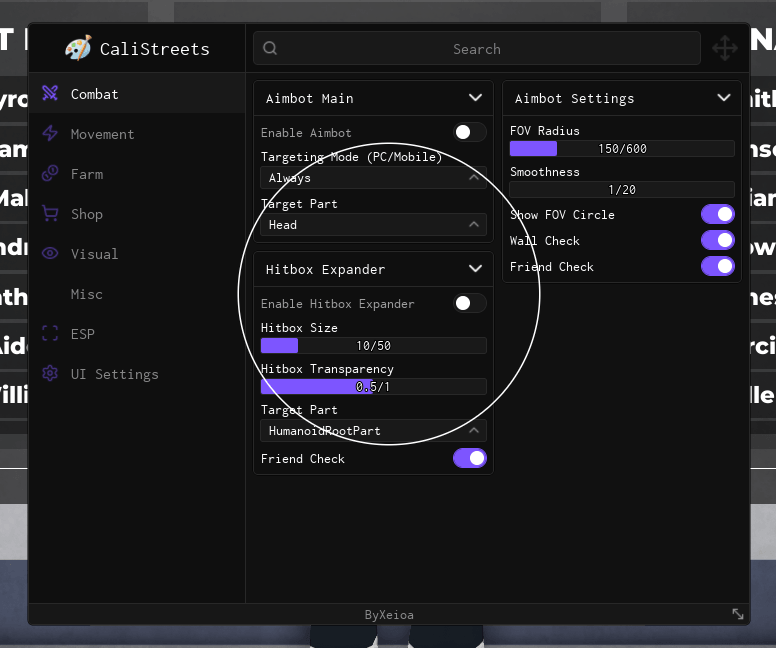Open the Combat tab
776x648 pixels.
[x=137, y=94]
